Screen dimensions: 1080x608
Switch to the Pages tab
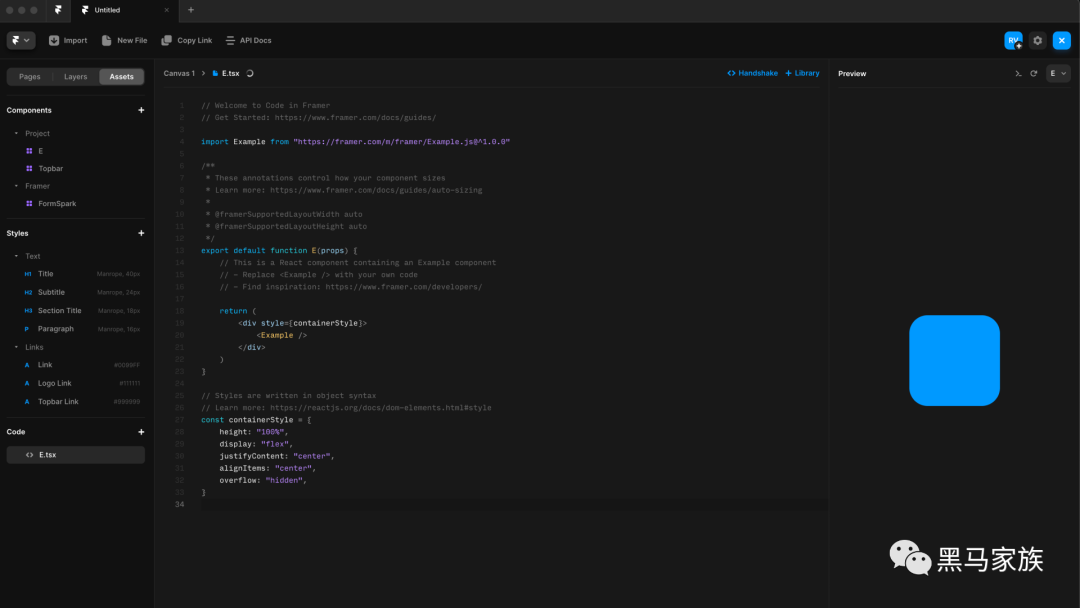click(30, 77)
